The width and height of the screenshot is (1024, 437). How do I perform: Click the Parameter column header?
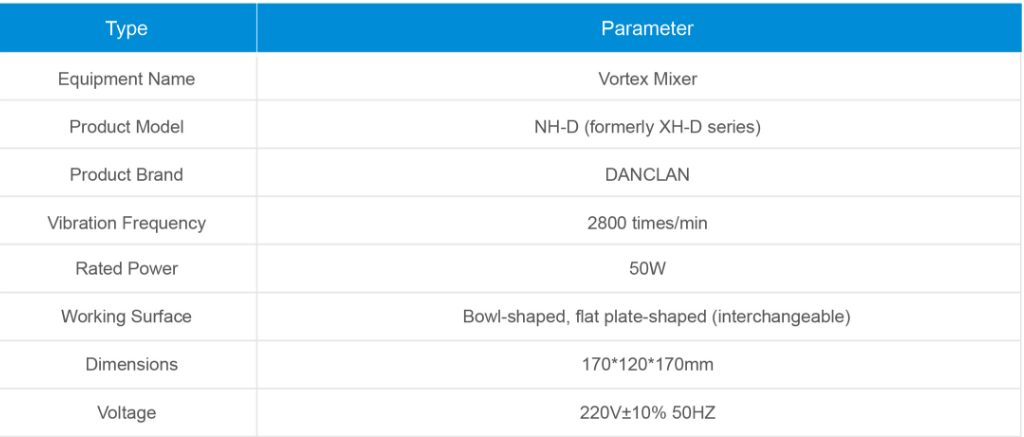pyautogui.click(x=647, y=29)
